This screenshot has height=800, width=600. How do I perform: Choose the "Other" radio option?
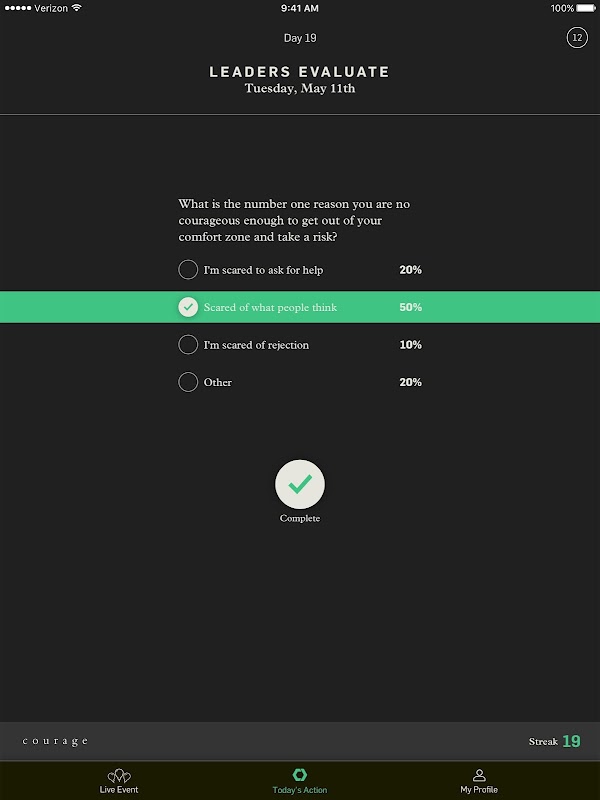click(x=188, y=382)
